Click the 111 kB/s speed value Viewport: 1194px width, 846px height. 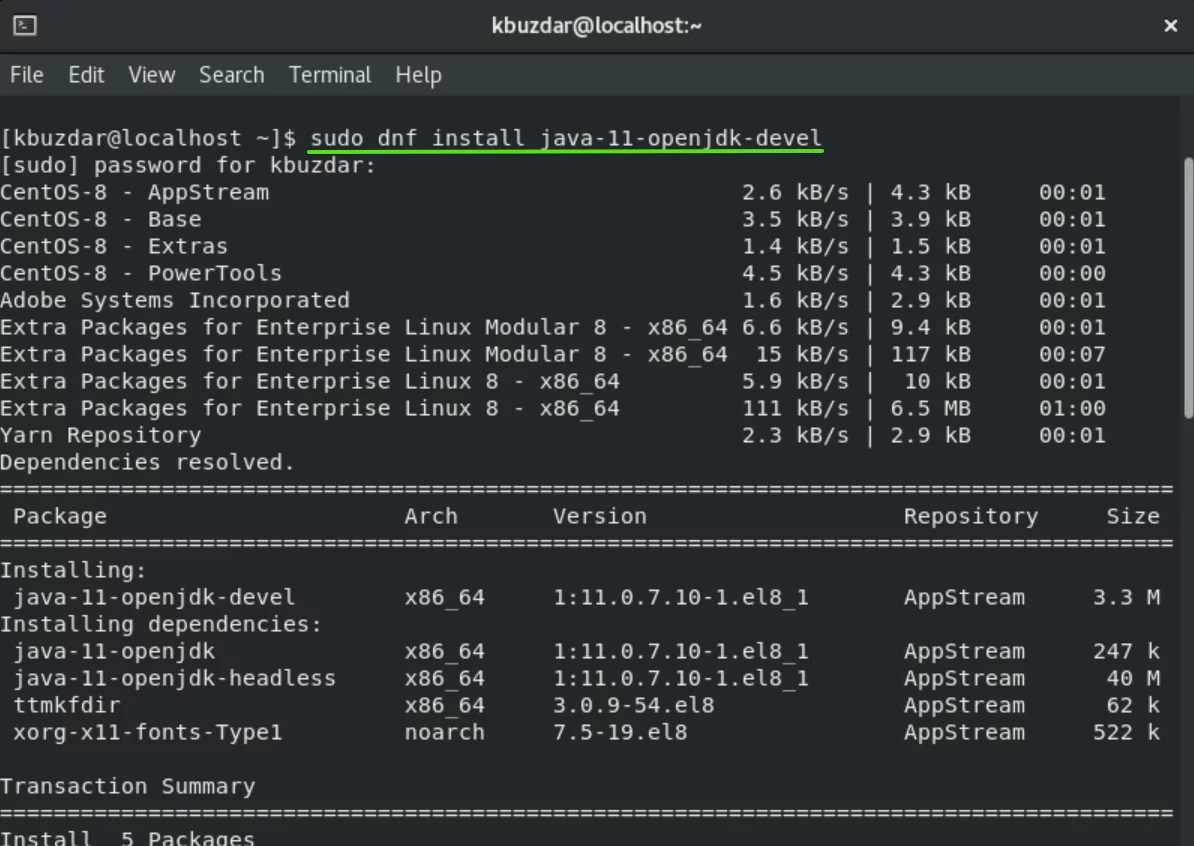[796, 408]
